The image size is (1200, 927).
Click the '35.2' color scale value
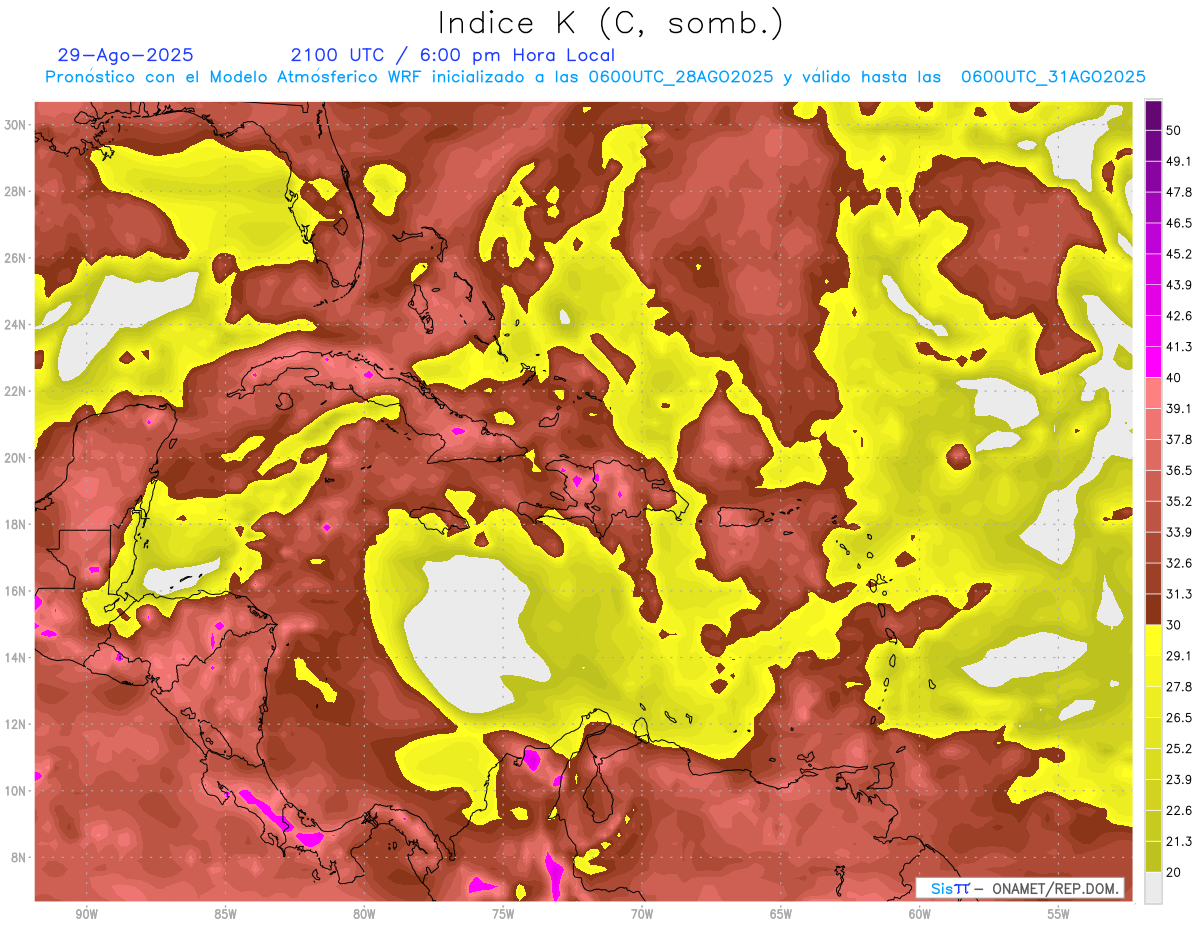click(1179, 501)
